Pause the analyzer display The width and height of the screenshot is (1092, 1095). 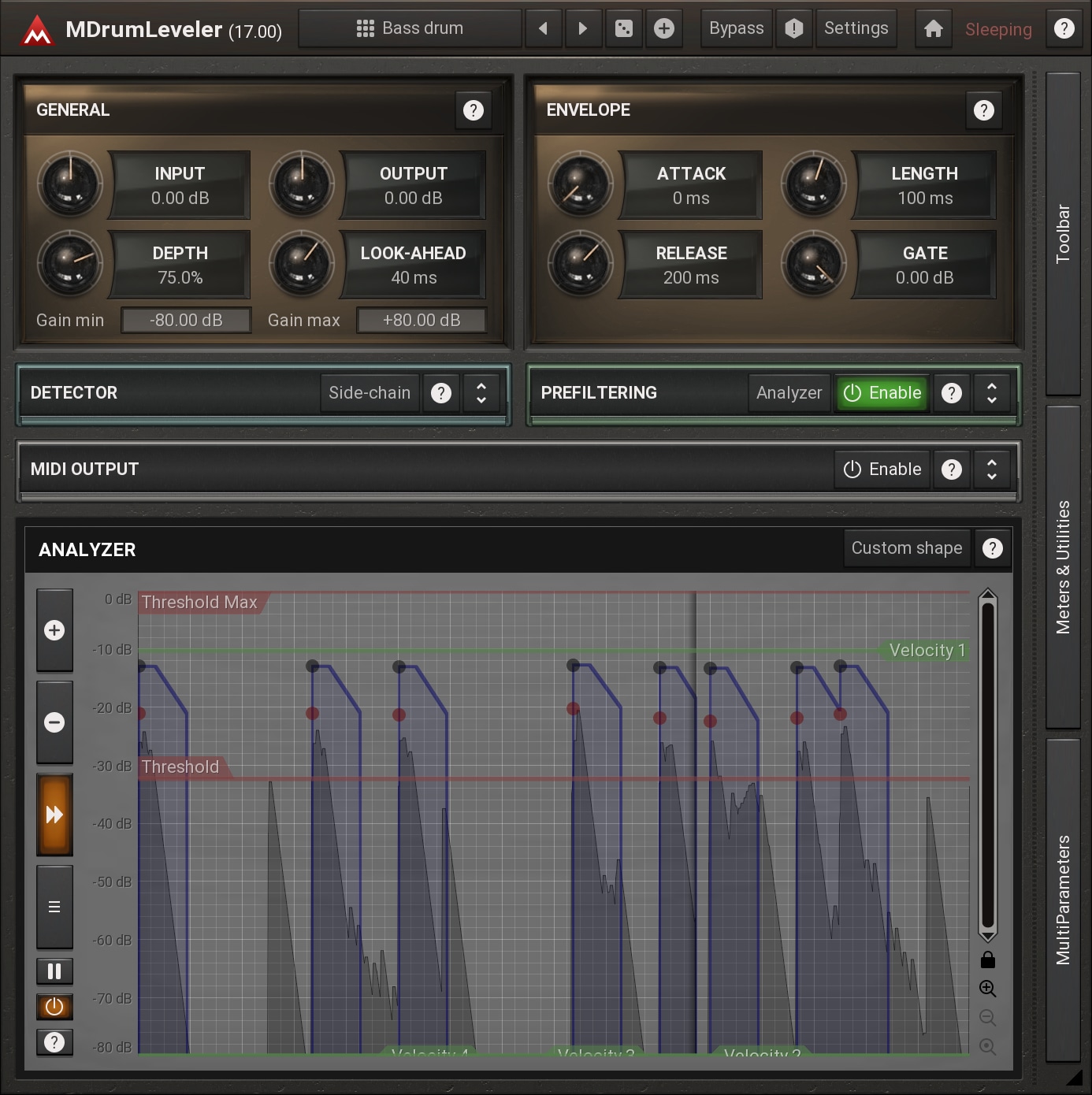point(54,971)
